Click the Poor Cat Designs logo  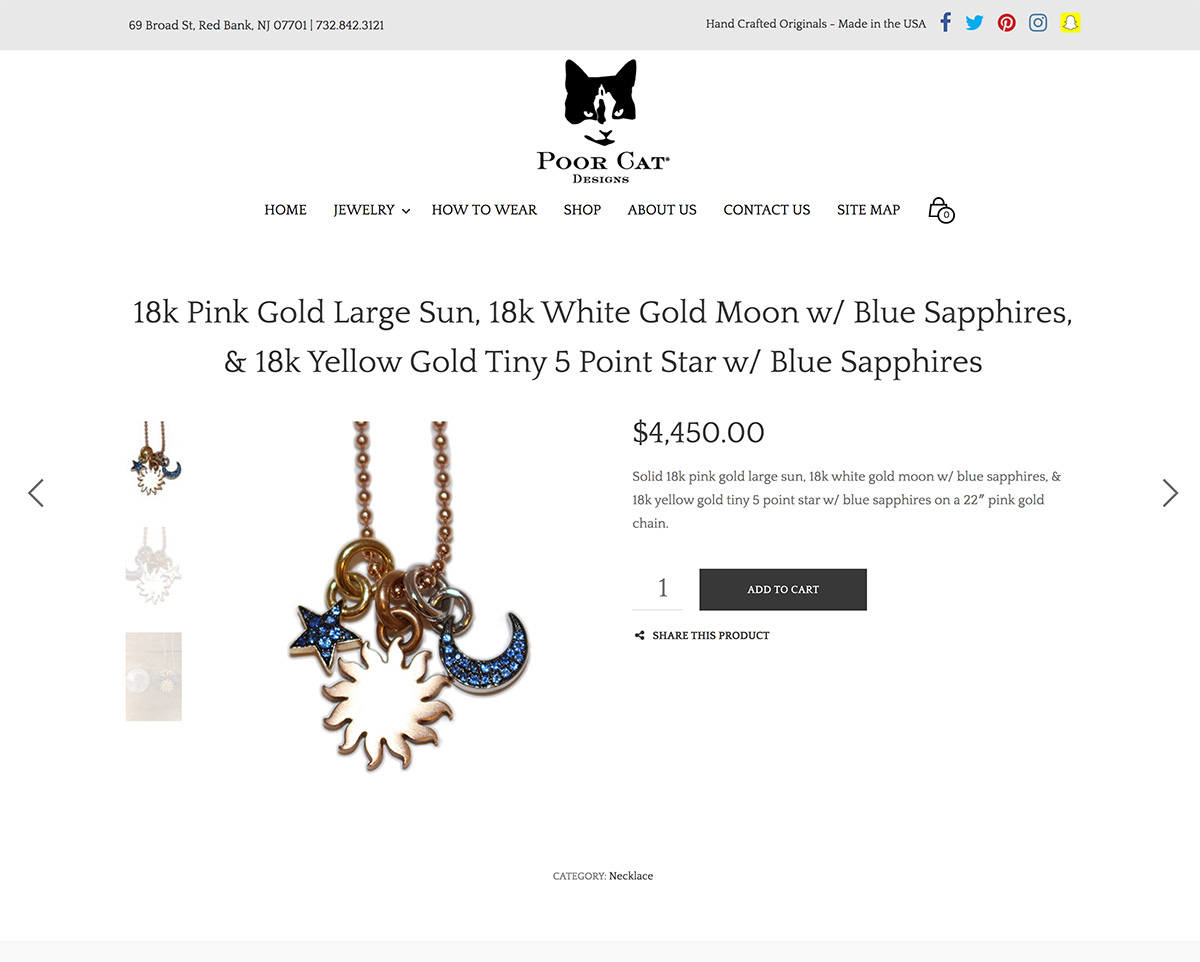602,121
